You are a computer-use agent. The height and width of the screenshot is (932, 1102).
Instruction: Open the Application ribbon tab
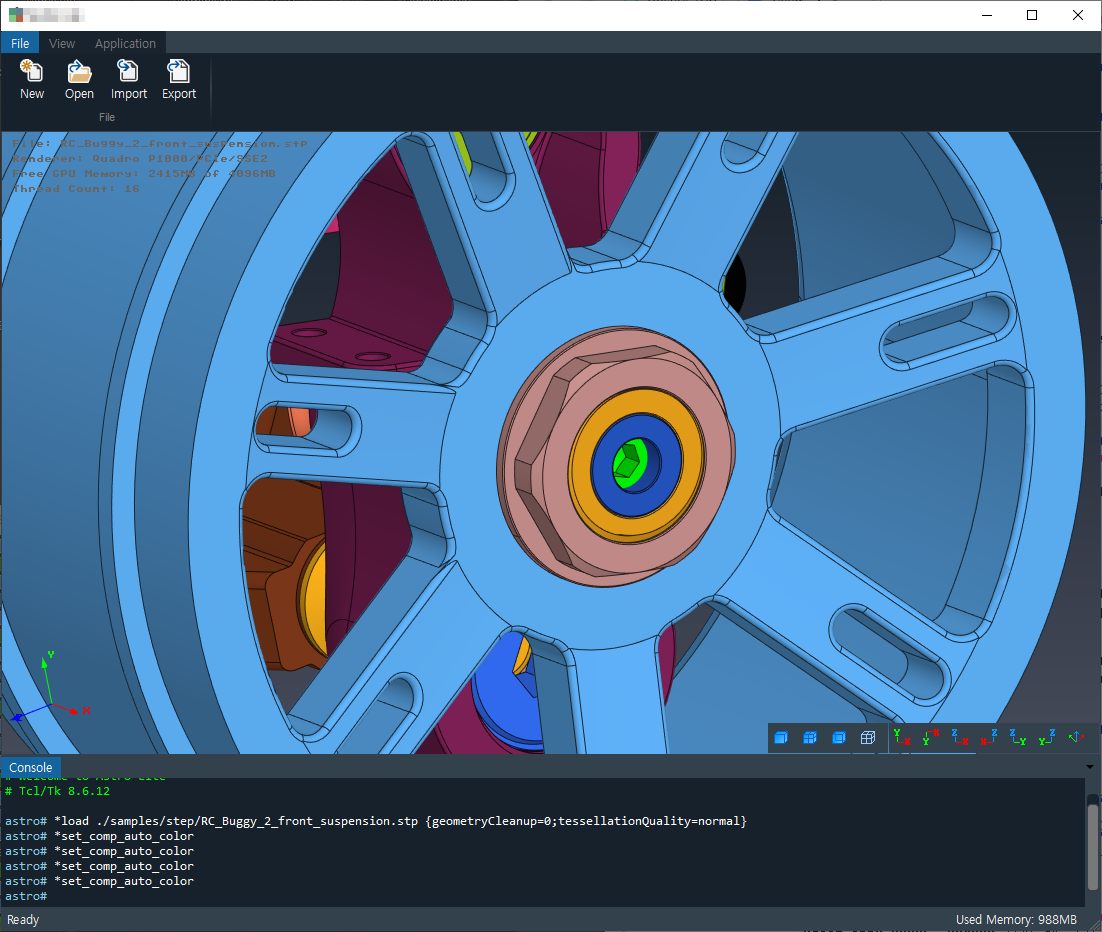point(125,43)
